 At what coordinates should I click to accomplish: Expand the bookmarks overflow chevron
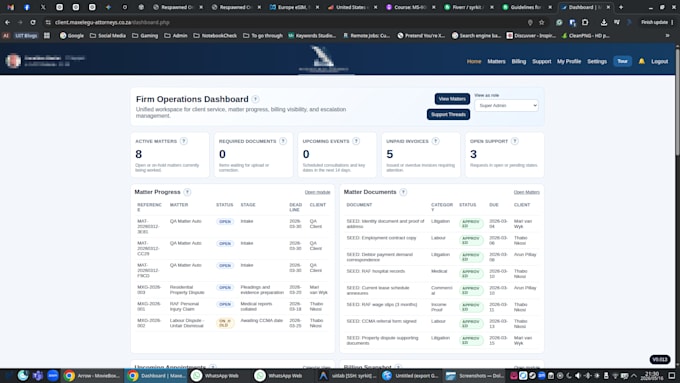pyautogui.click(x=667, y=36)
